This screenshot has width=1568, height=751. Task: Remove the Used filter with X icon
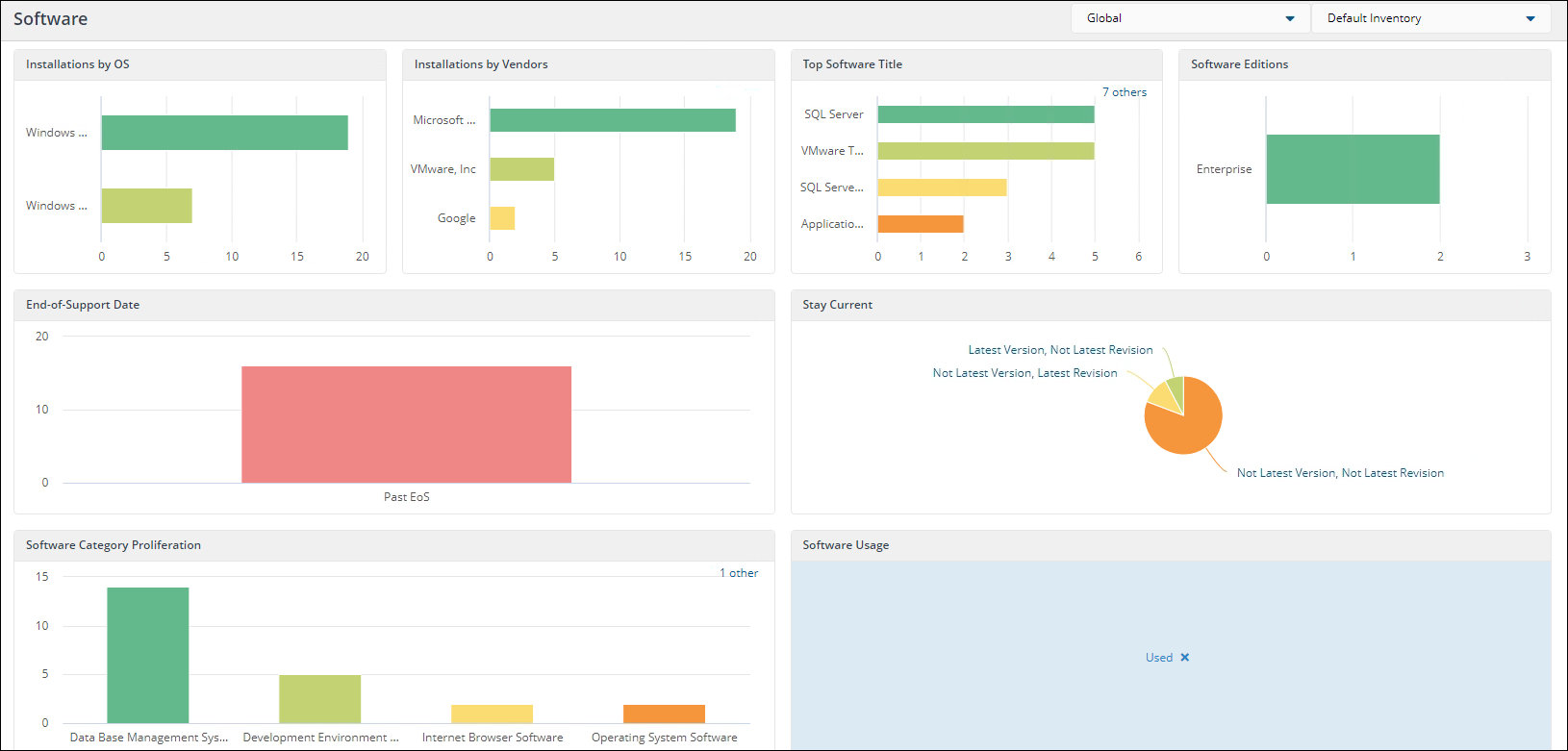[x=1185, y=658]
